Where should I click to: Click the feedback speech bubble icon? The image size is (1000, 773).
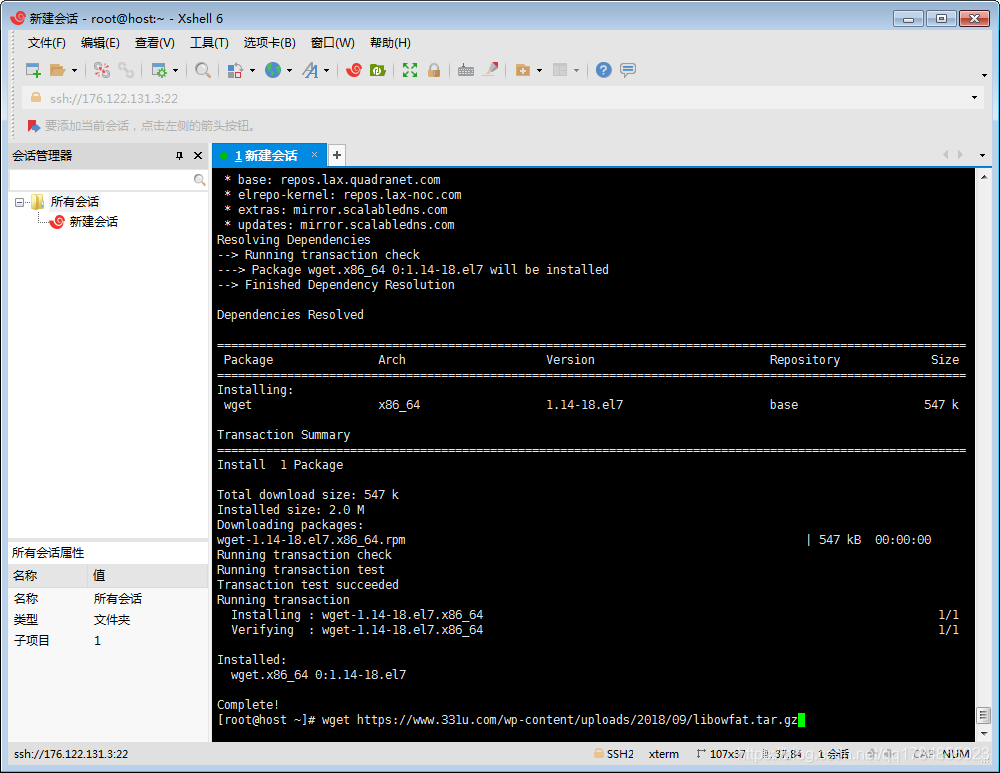(628, 70)
